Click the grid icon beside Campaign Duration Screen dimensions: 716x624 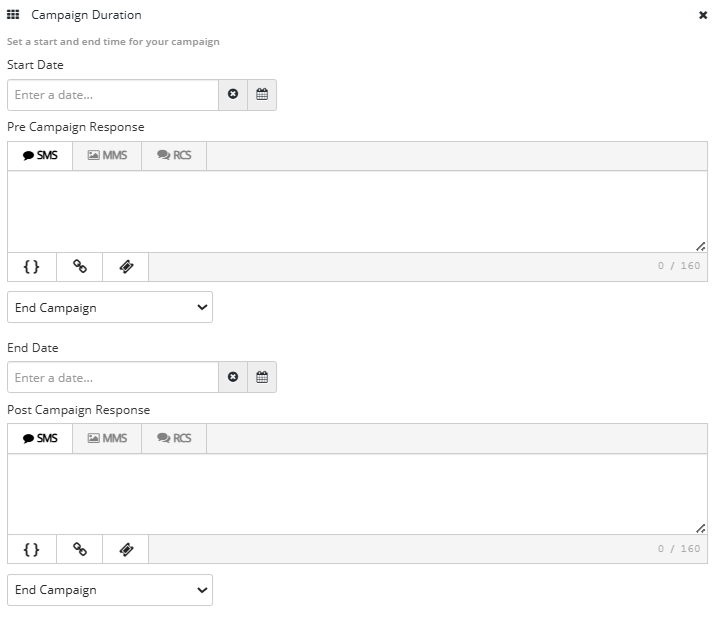click(x=13, y=15)
